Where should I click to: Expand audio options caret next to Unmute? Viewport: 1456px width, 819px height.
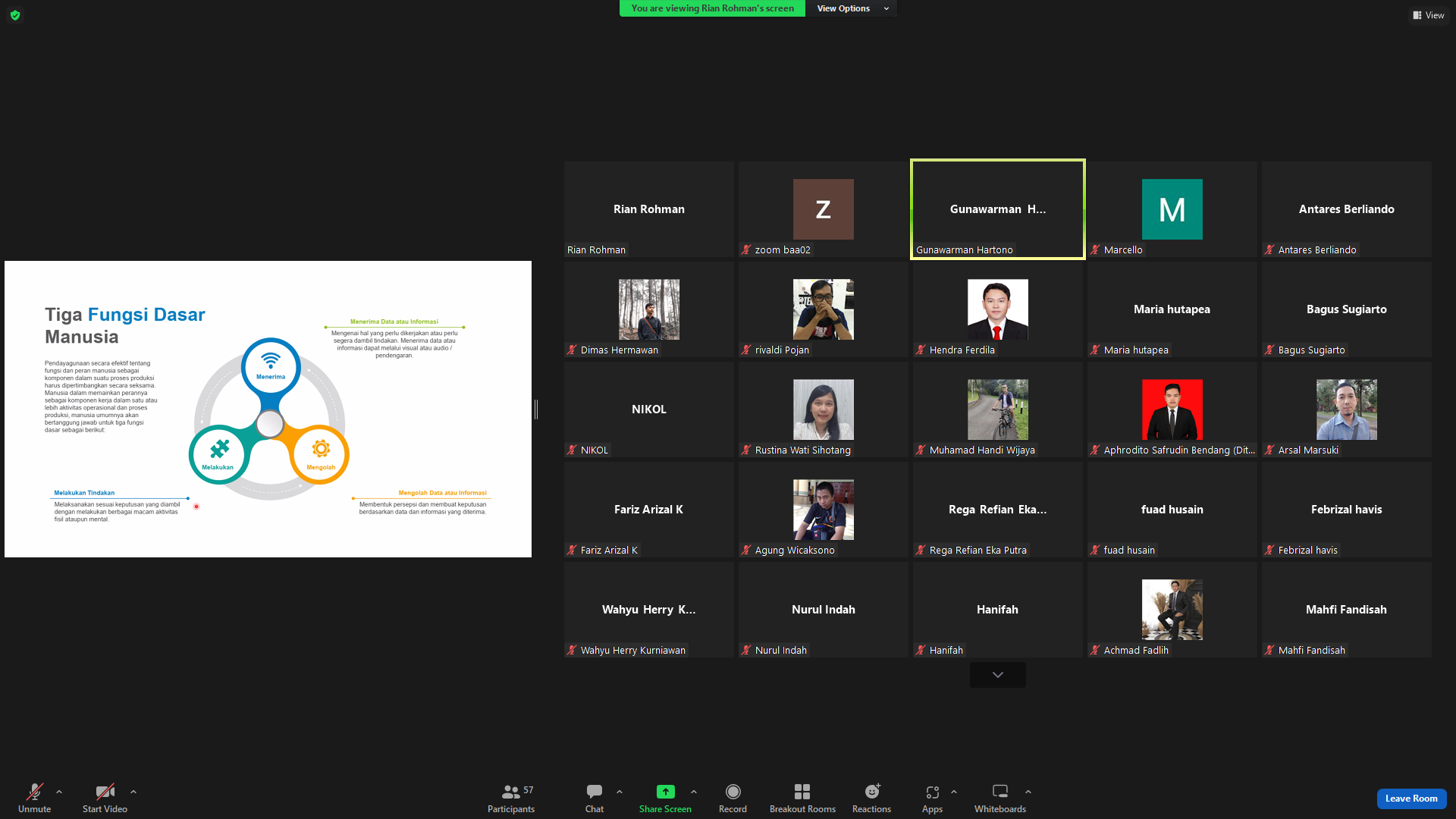(59, 792)
